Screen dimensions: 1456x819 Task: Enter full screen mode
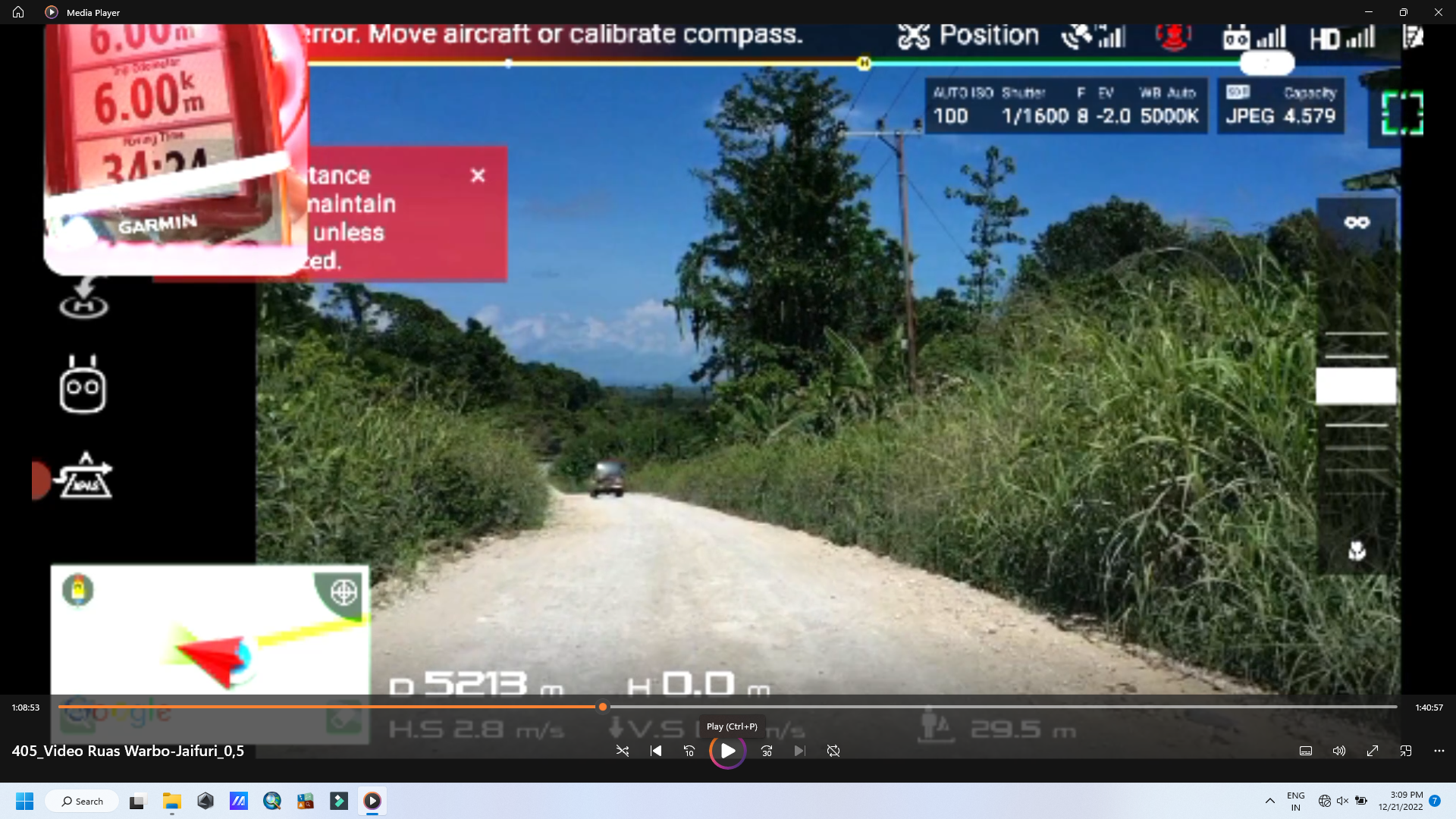[x=1373, y=751]
